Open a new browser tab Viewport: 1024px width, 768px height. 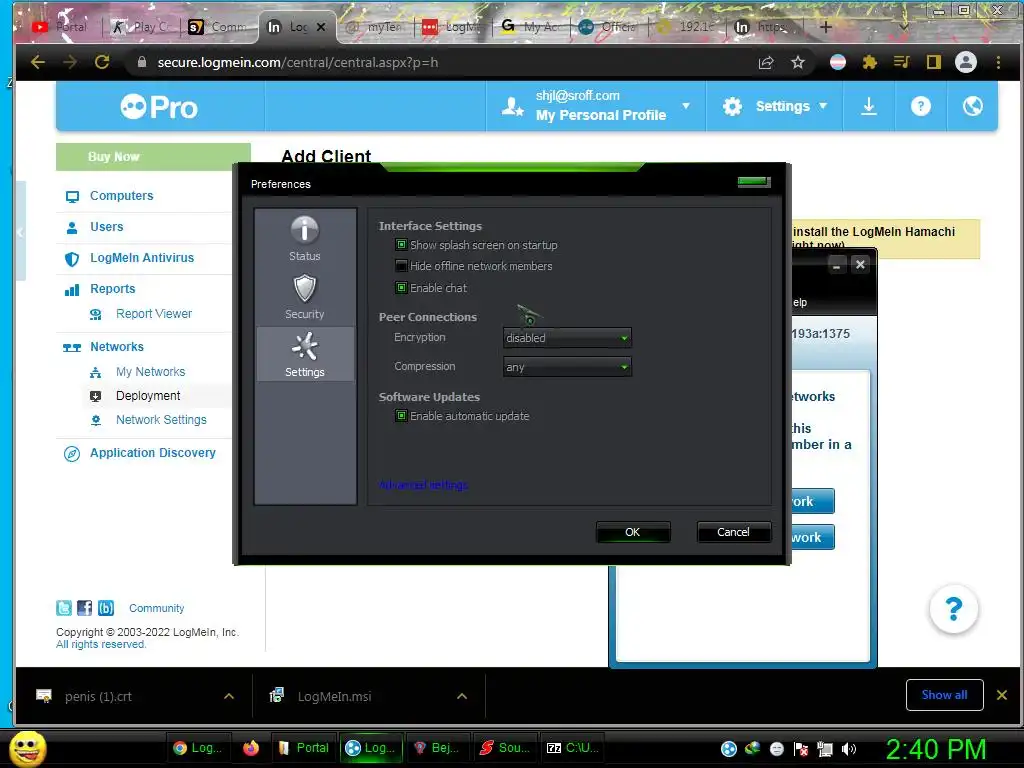(x=825, y=27)
